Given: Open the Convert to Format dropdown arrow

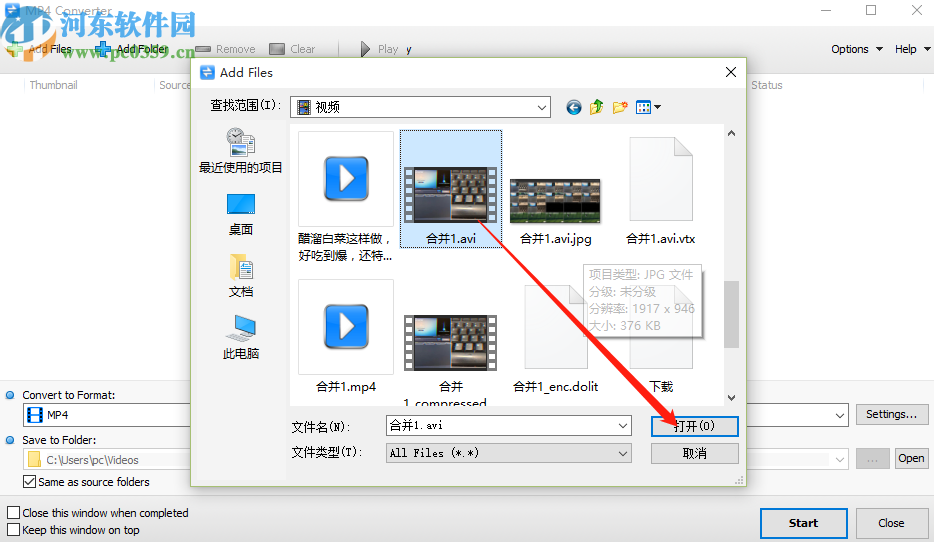Looking at the screenshot, I should point(840,415).
